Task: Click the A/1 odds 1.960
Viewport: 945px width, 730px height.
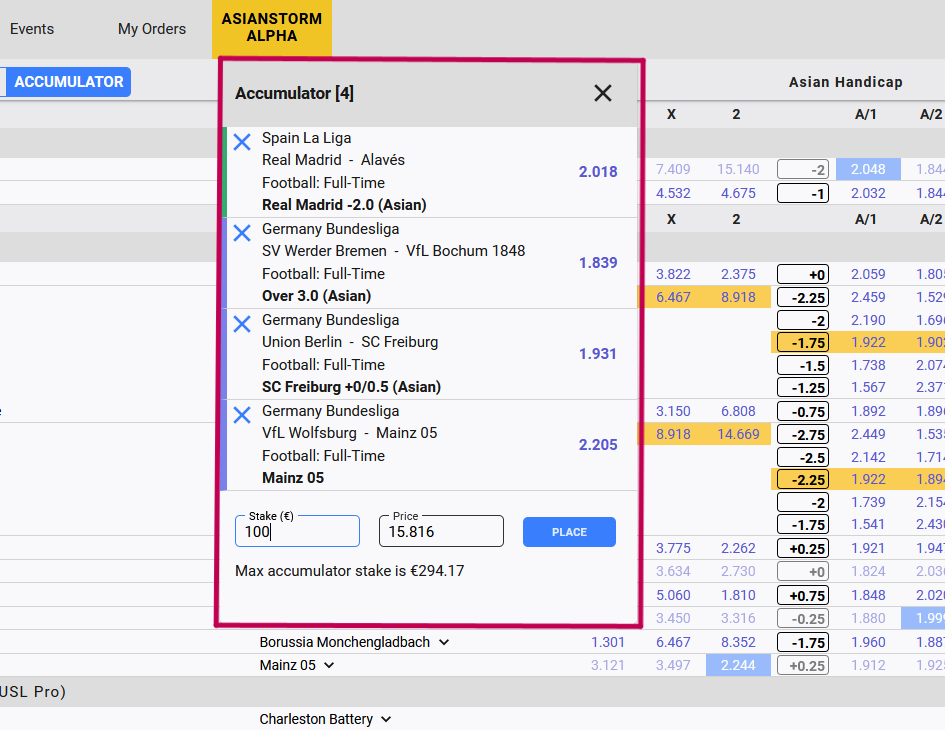Action: point(868,643)
